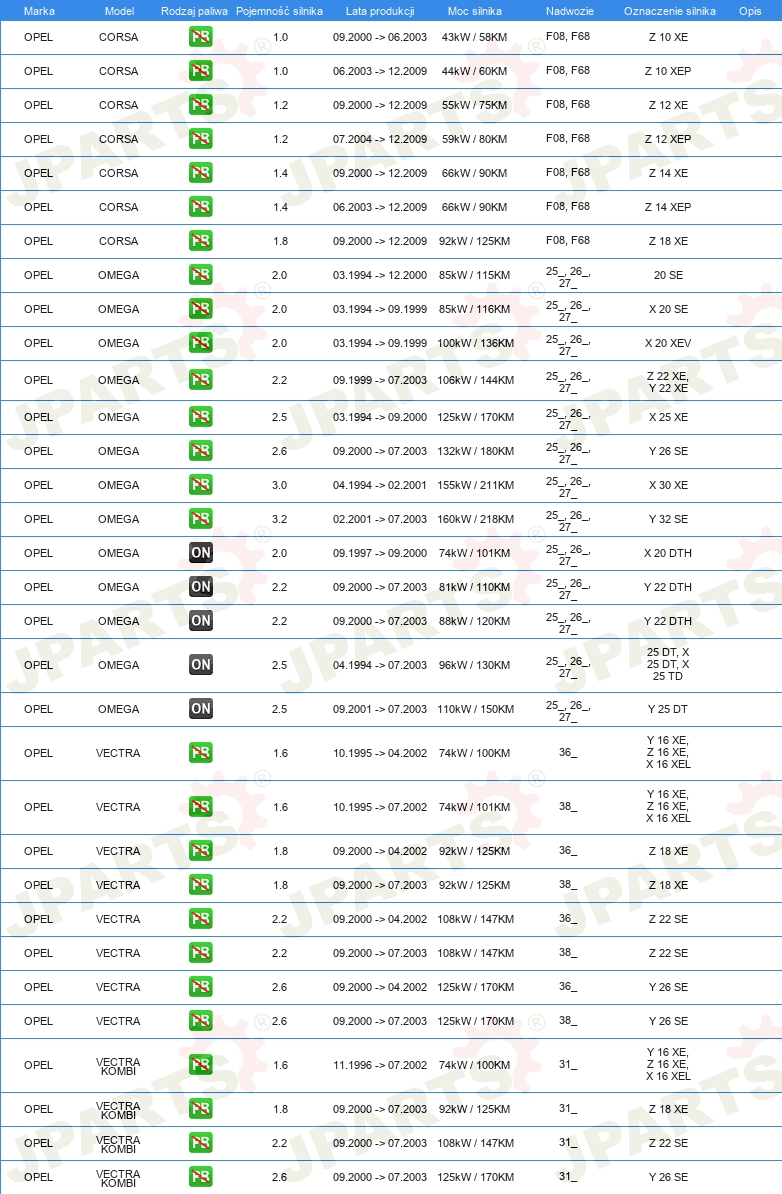Click the Z 22 XE, Y 22 XE engine code cell
Viewport: 782px width, 1194px height.
coord(669,382)
